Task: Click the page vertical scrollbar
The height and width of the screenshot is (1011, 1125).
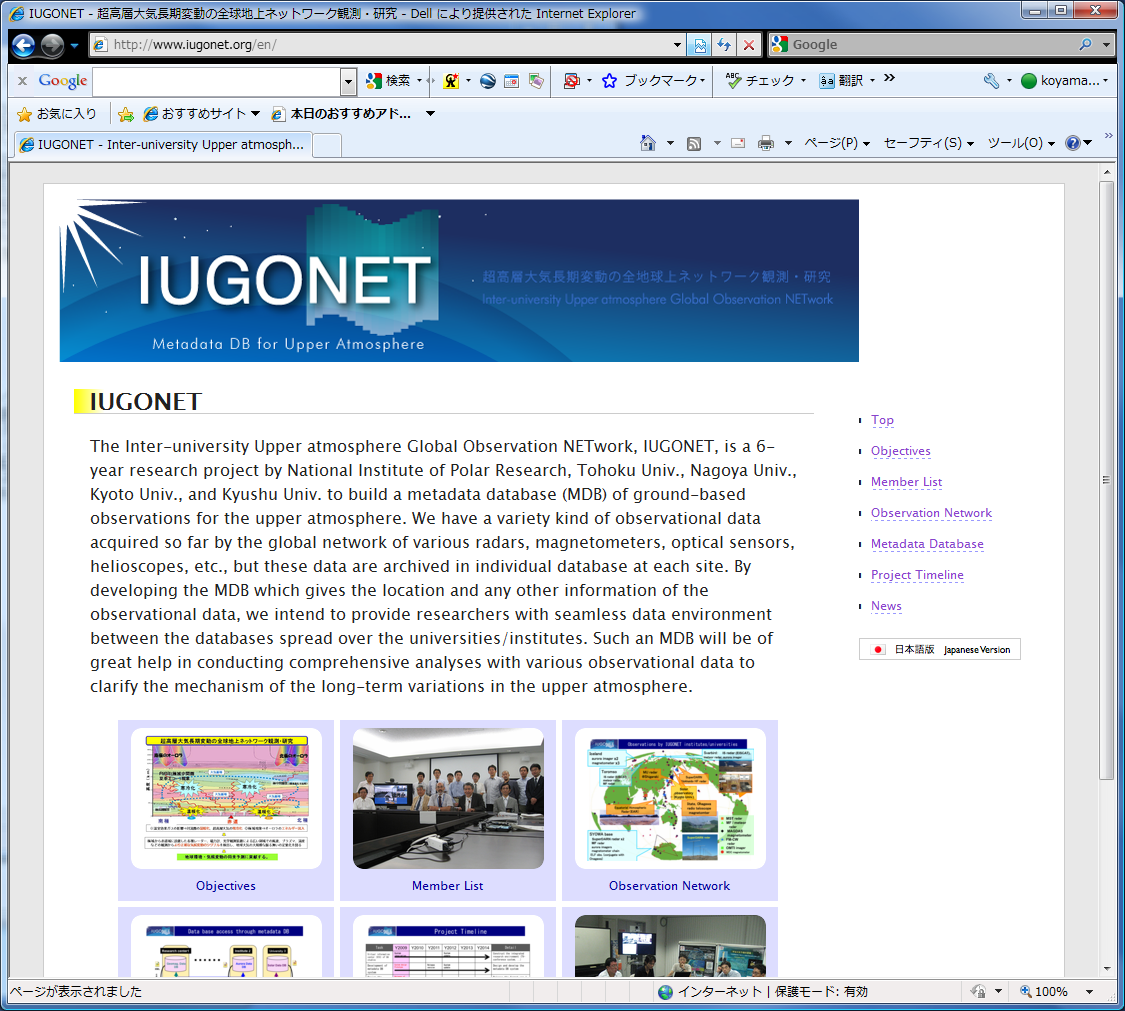Action: pos(1106,480)
